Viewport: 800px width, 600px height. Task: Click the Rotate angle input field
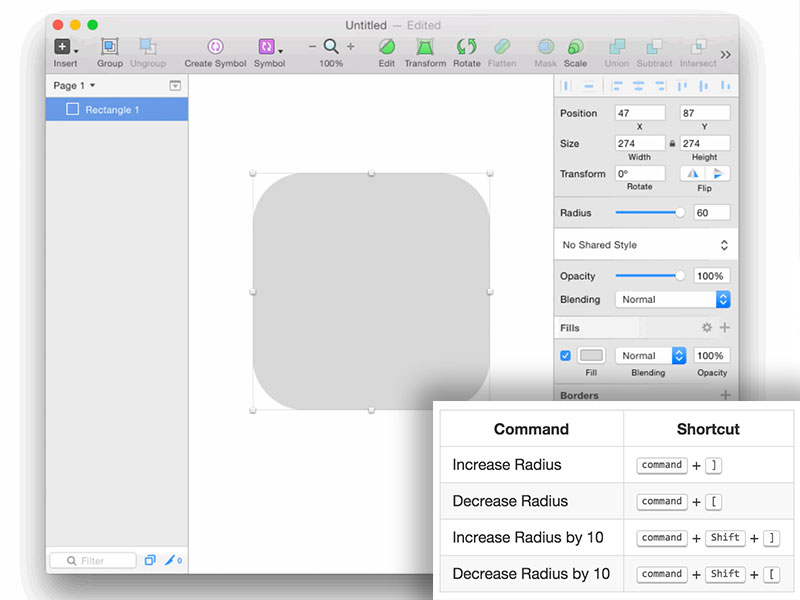[x=640, y=173]
